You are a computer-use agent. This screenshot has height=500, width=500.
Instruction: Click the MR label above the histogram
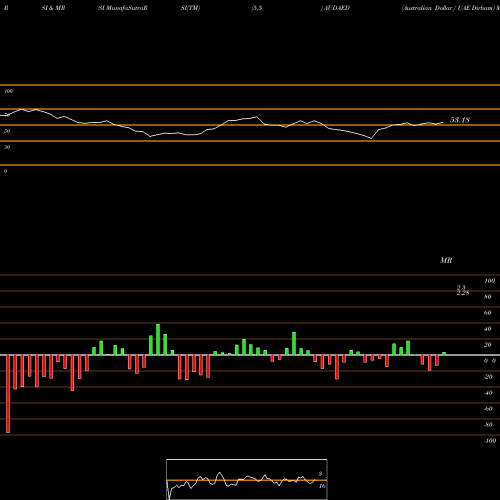pos(446,260)
